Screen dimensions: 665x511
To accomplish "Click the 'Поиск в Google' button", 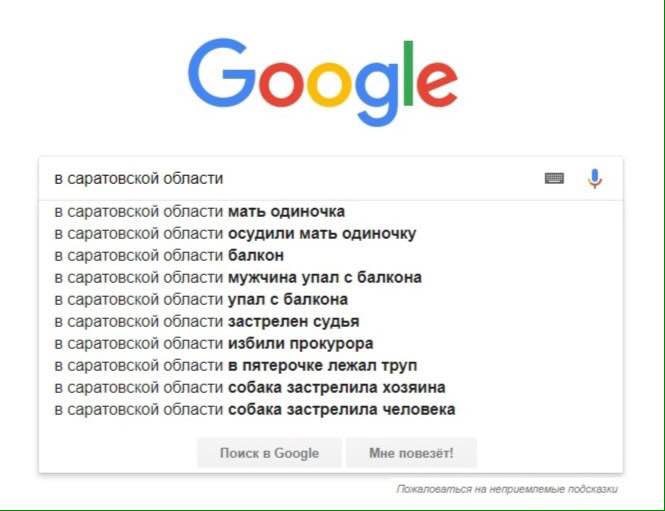I will coord(269,453).
